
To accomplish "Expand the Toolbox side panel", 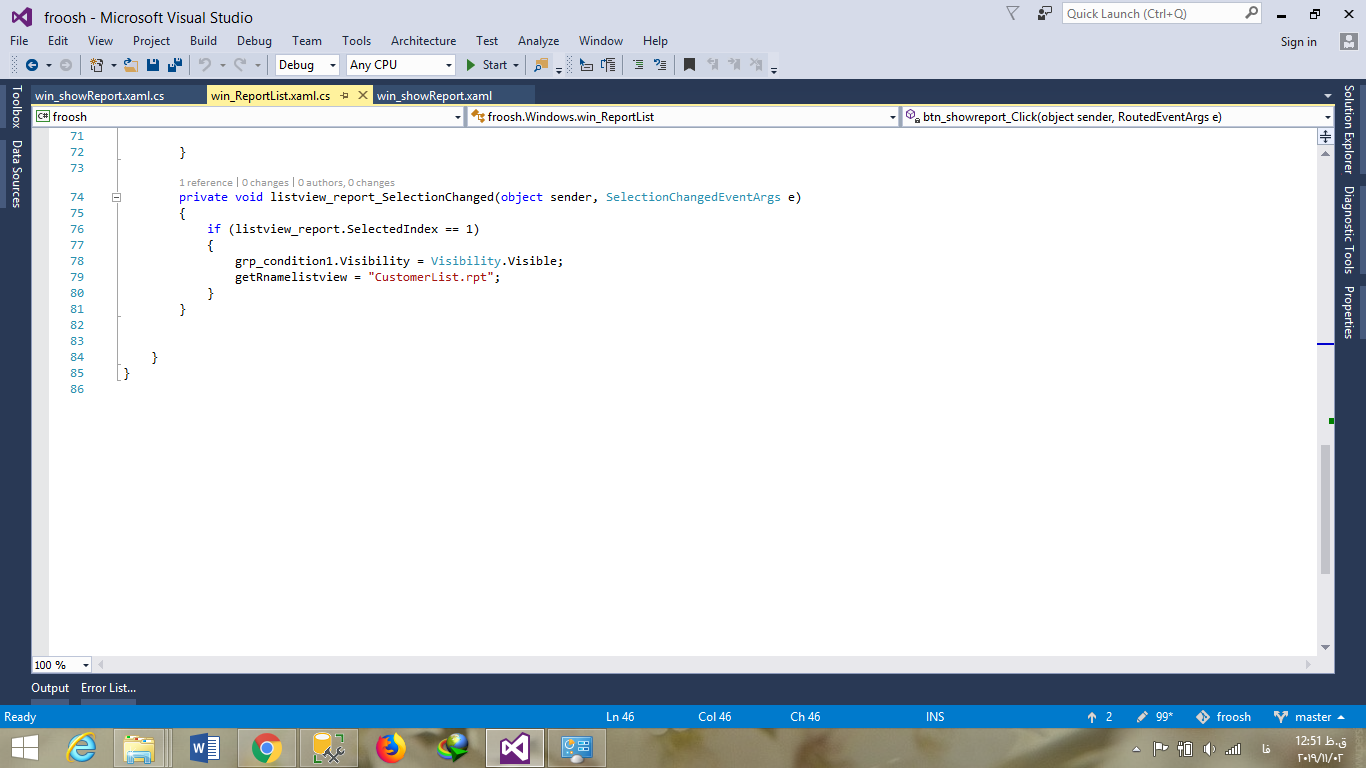I will (x=15, y=107).
